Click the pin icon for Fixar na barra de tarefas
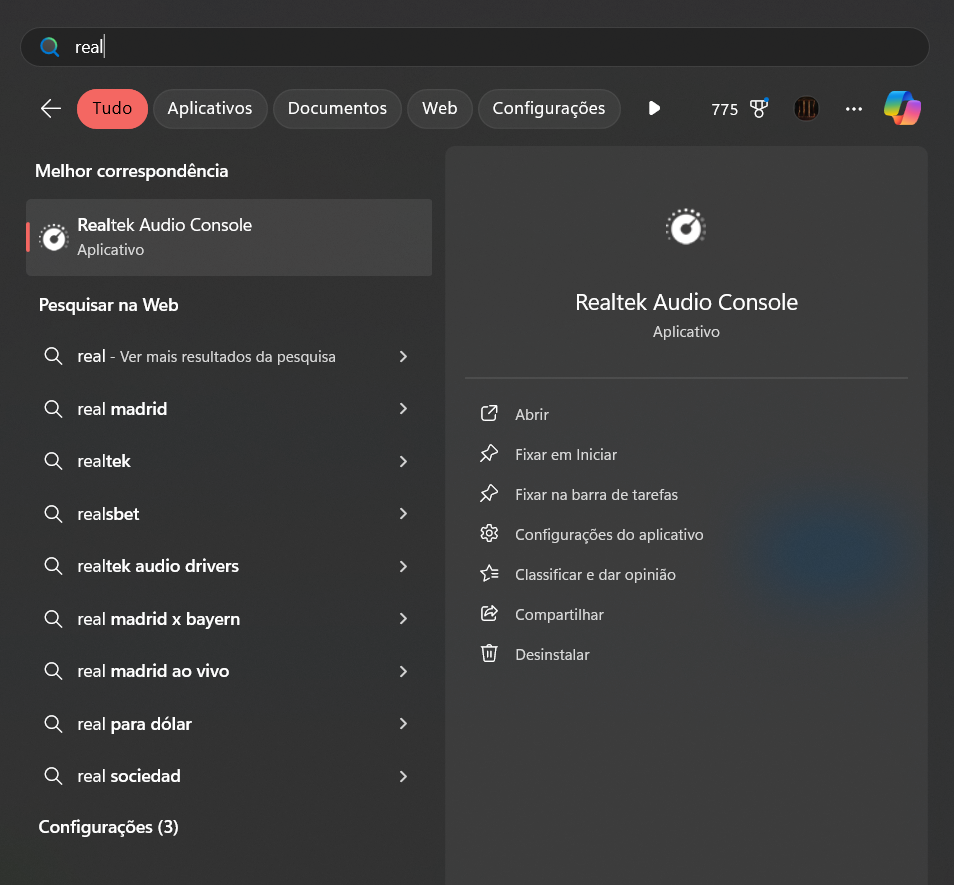 [x=489, y=494]
